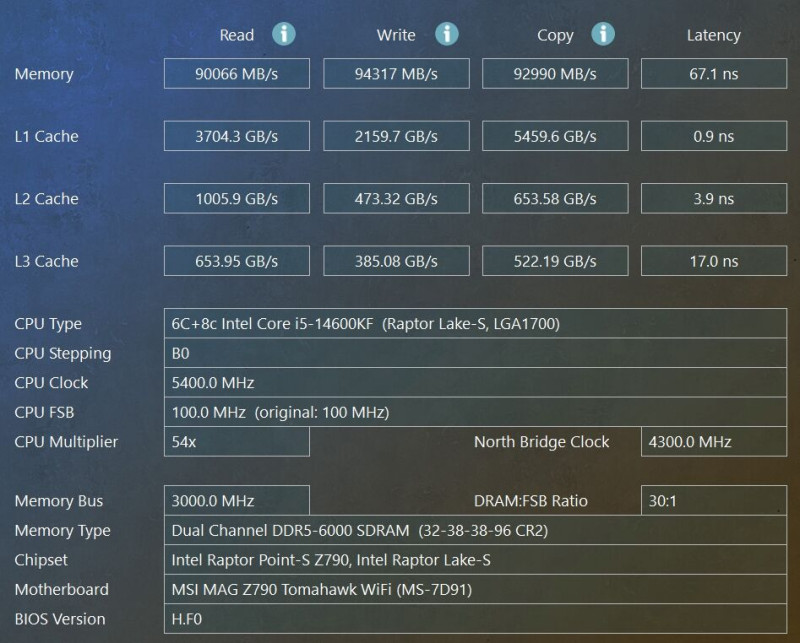Select L3 Cache read value 653.95 GB/s
Screen dimensions: 800x643
[x=237, y=261]
